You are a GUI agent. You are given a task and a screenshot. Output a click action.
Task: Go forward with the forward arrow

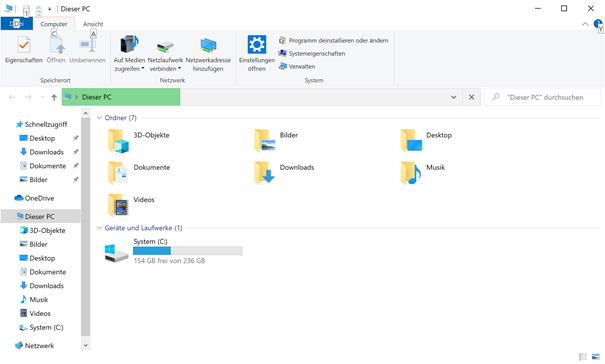coord(28,97)
